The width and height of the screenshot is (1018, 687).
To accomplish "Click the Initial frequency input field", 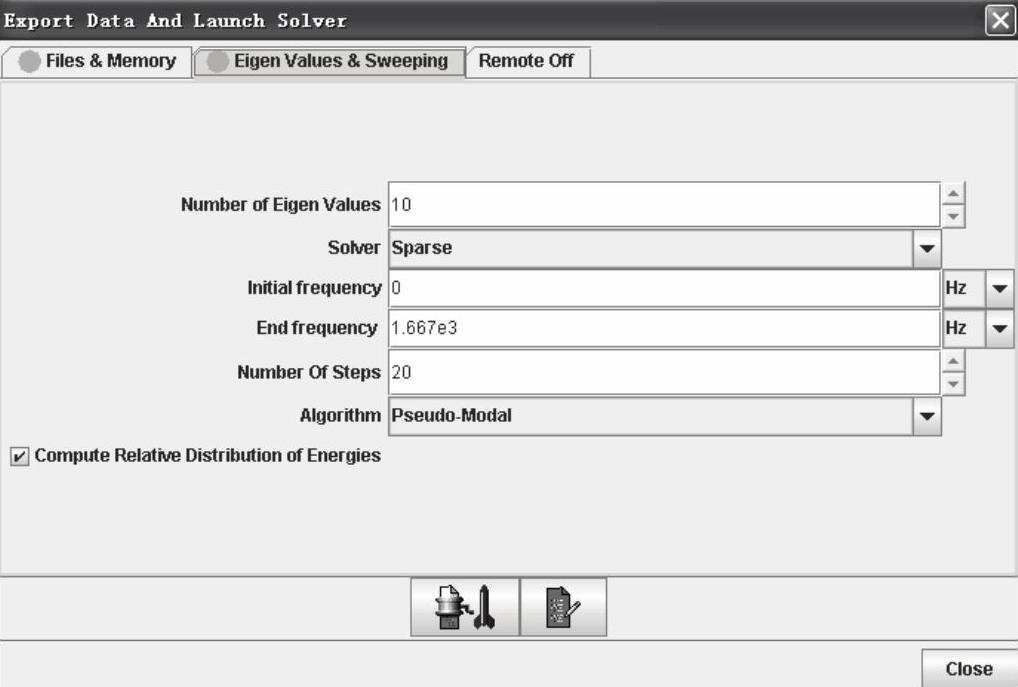I will click(662, 288).
